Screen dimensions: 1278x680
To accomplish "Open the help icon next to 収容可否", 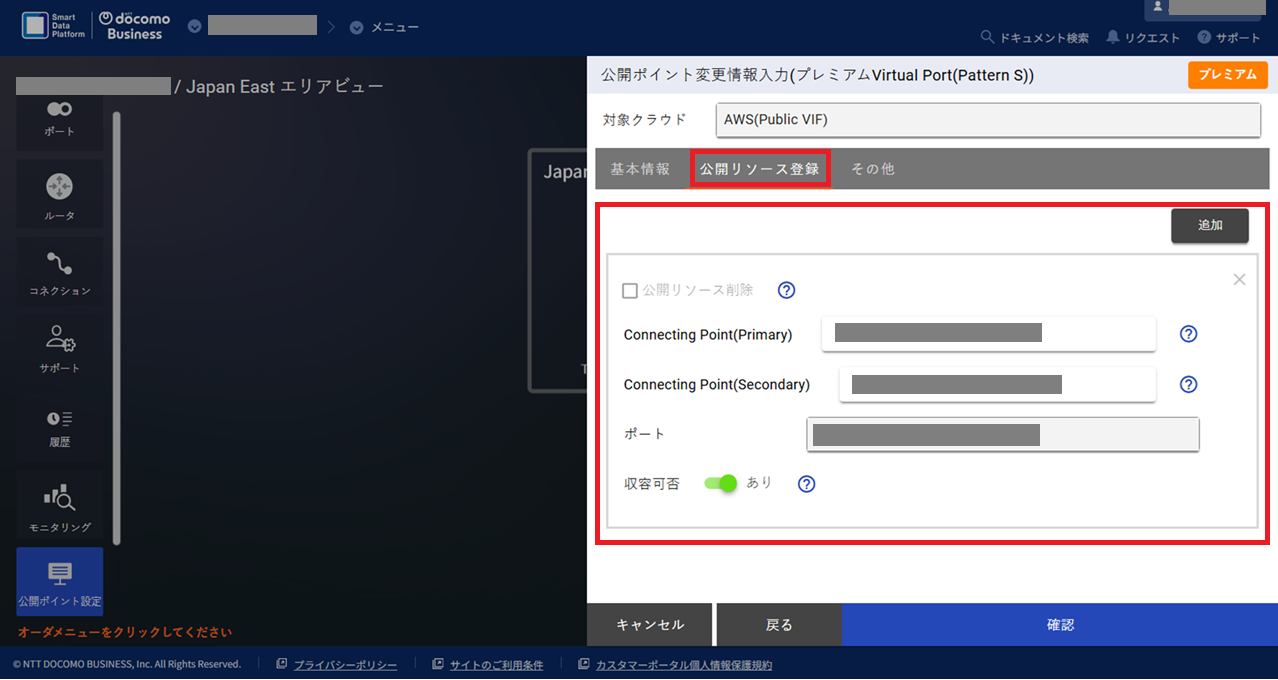I will (806, 483).
